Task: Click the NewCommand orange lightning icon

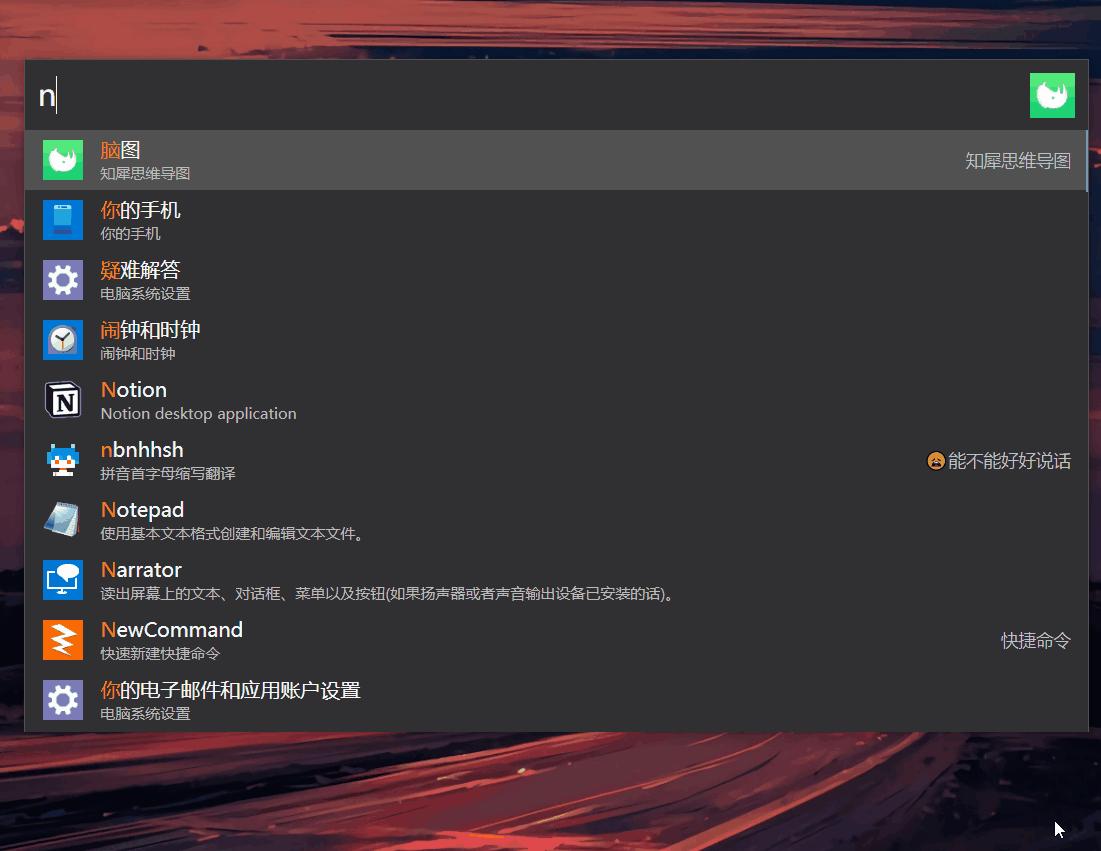Action: (x=62, y=640)
